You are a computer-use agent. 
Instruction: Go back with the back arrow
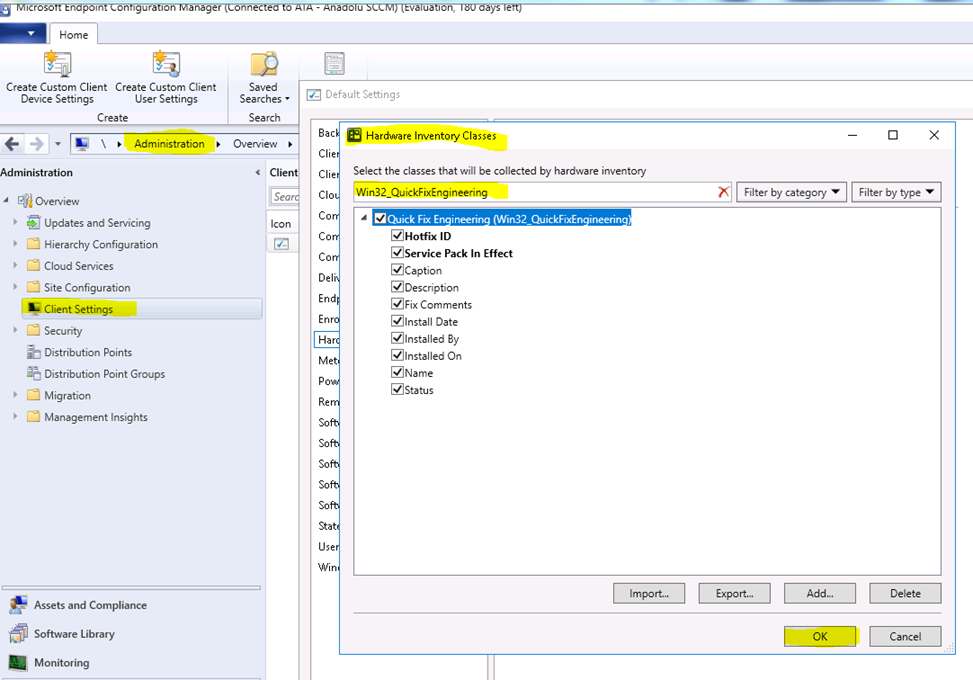12,144
